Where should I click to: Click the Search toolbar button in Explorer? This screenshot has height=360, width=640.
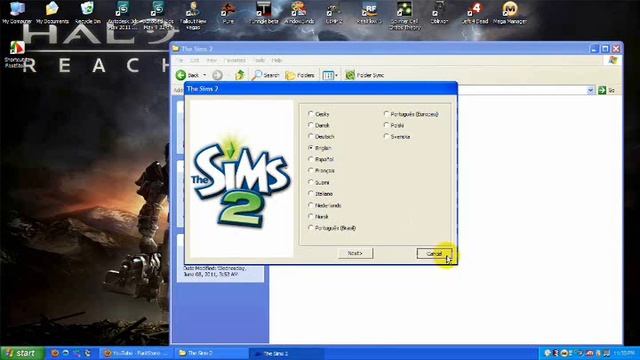pos(266,75)
